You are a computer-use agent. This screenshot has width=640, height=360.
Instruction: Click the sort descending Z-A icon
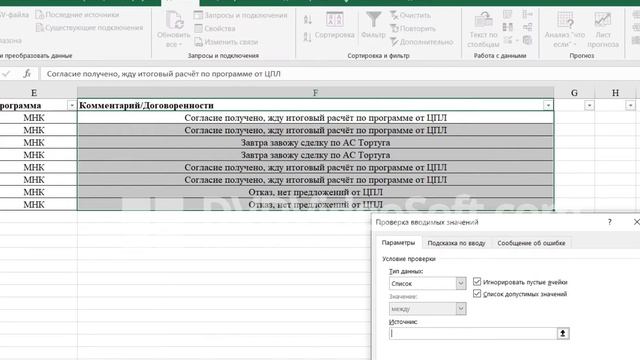click(x=308, y=38)
